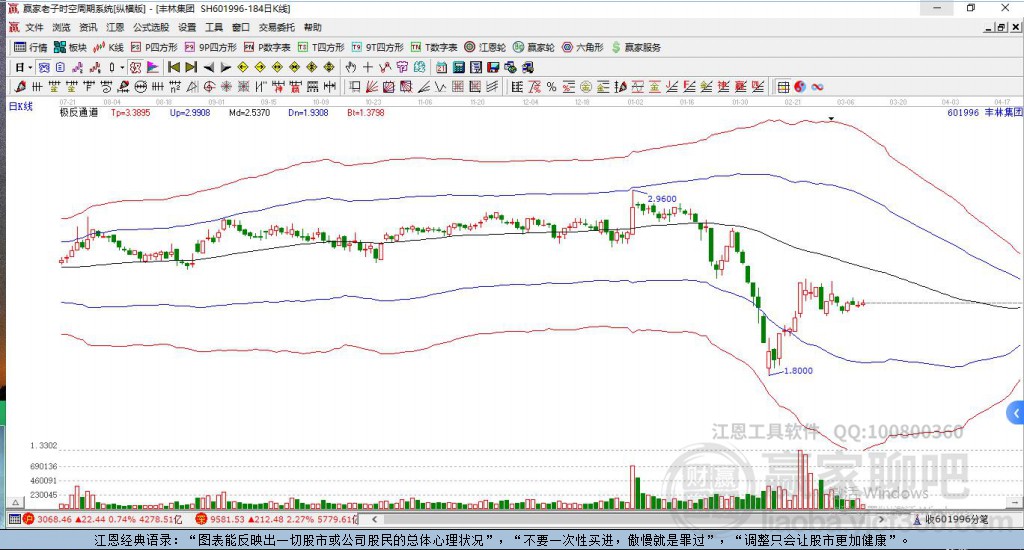Click the 极反通道 indicator name
1024x550 pixels.
pos(79,112)
